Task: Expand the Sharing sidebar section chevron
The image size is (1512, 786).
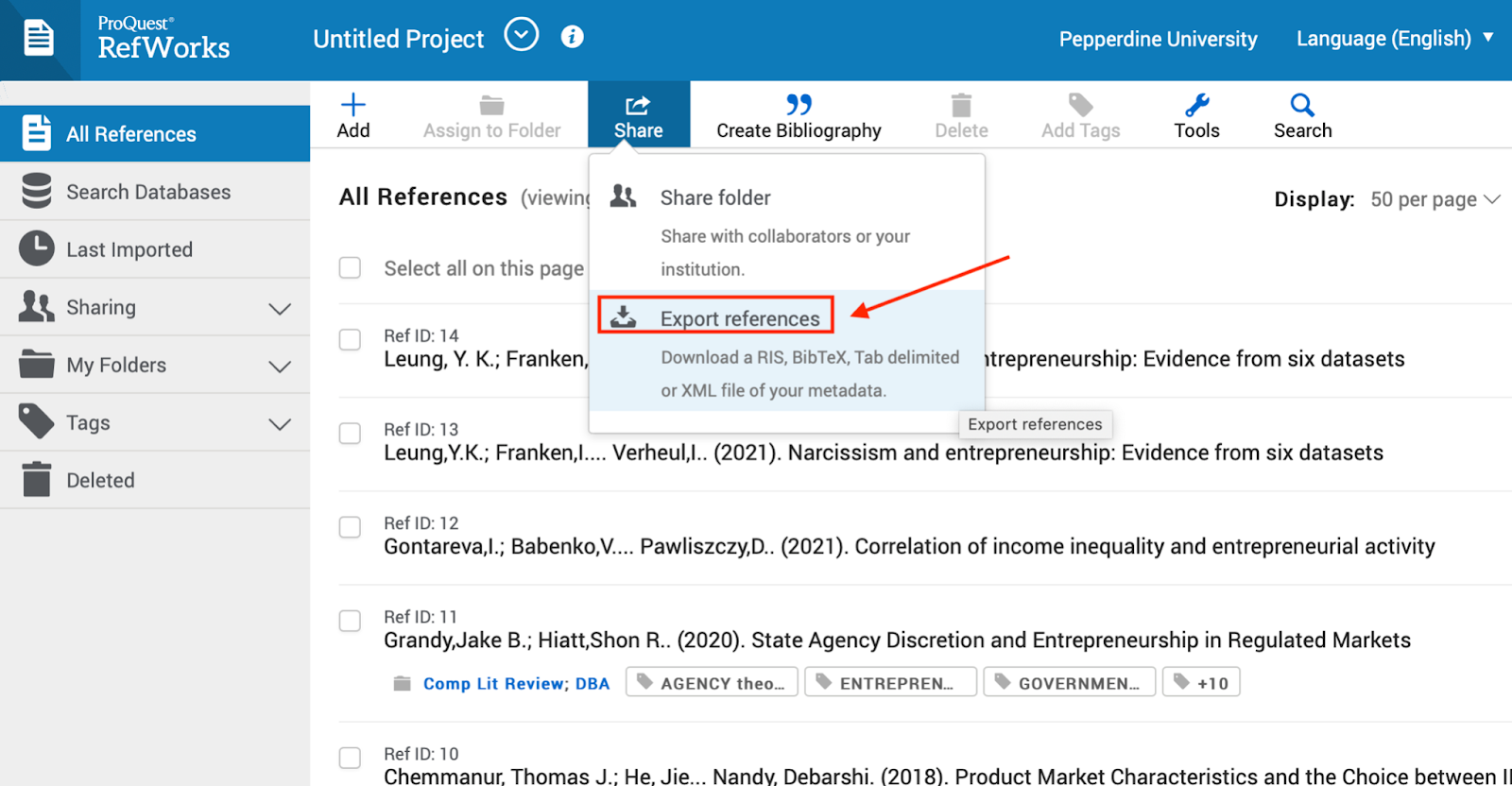Action: 280,309
